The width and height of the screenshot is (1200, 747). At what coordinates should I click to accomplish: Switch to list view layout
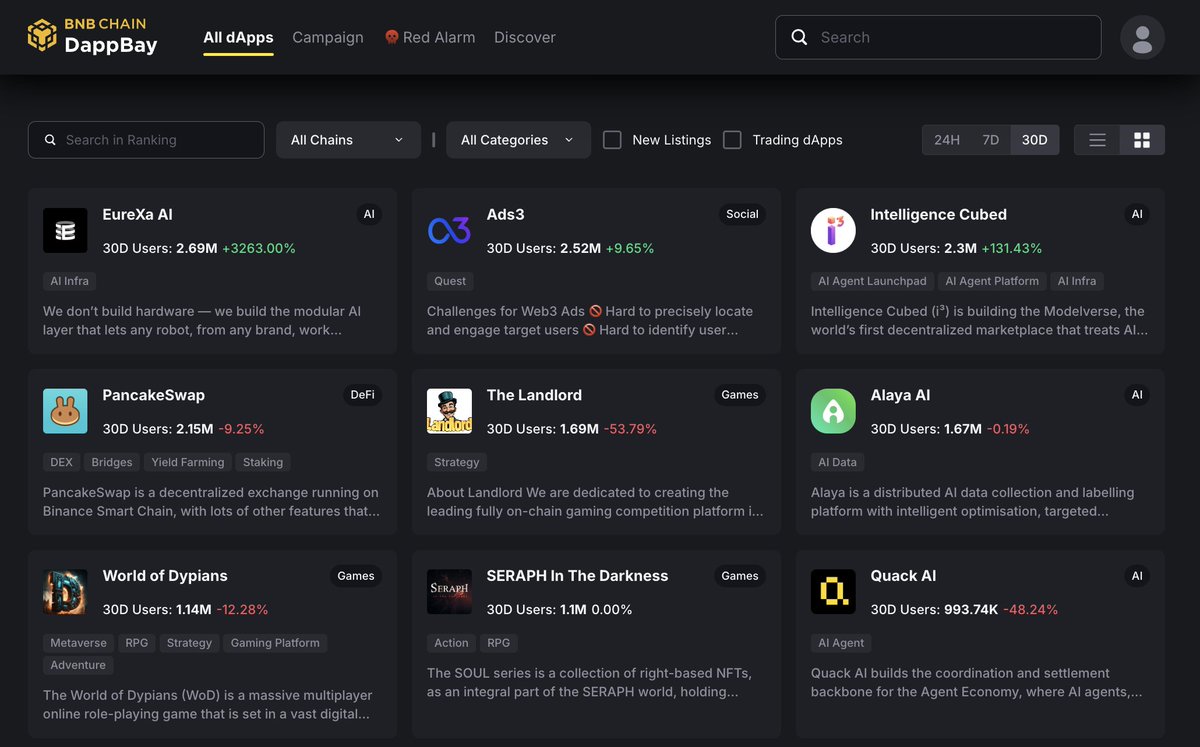[1097, 140]
